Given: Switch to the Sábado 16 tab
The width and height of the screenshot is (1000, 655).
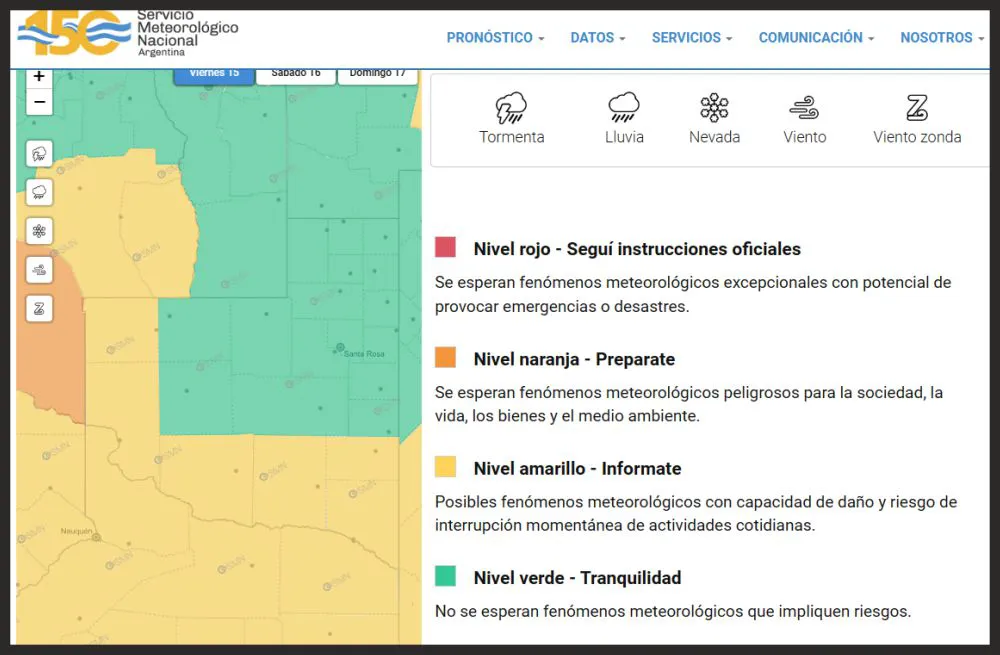Looking at the screenshot, I should (x=296, y=73).
